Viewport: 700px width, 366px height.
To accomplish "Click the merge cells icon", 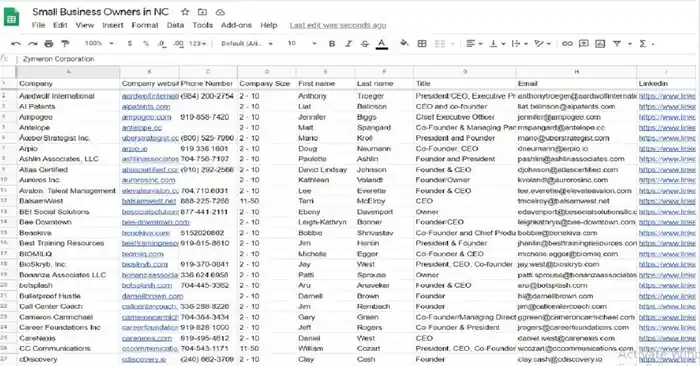I will tap(440, 44).
